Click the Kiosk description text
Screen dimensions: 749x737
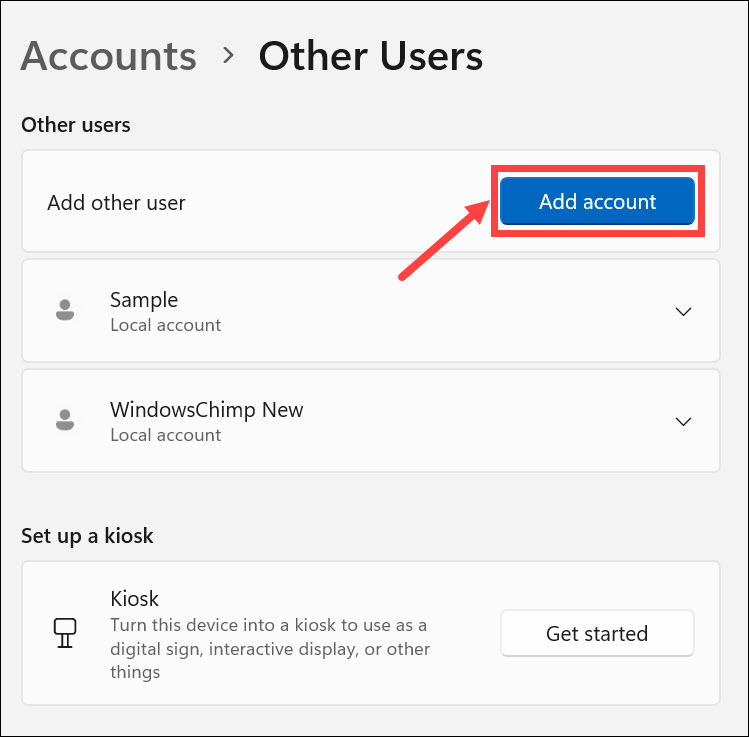pos(270,648)
